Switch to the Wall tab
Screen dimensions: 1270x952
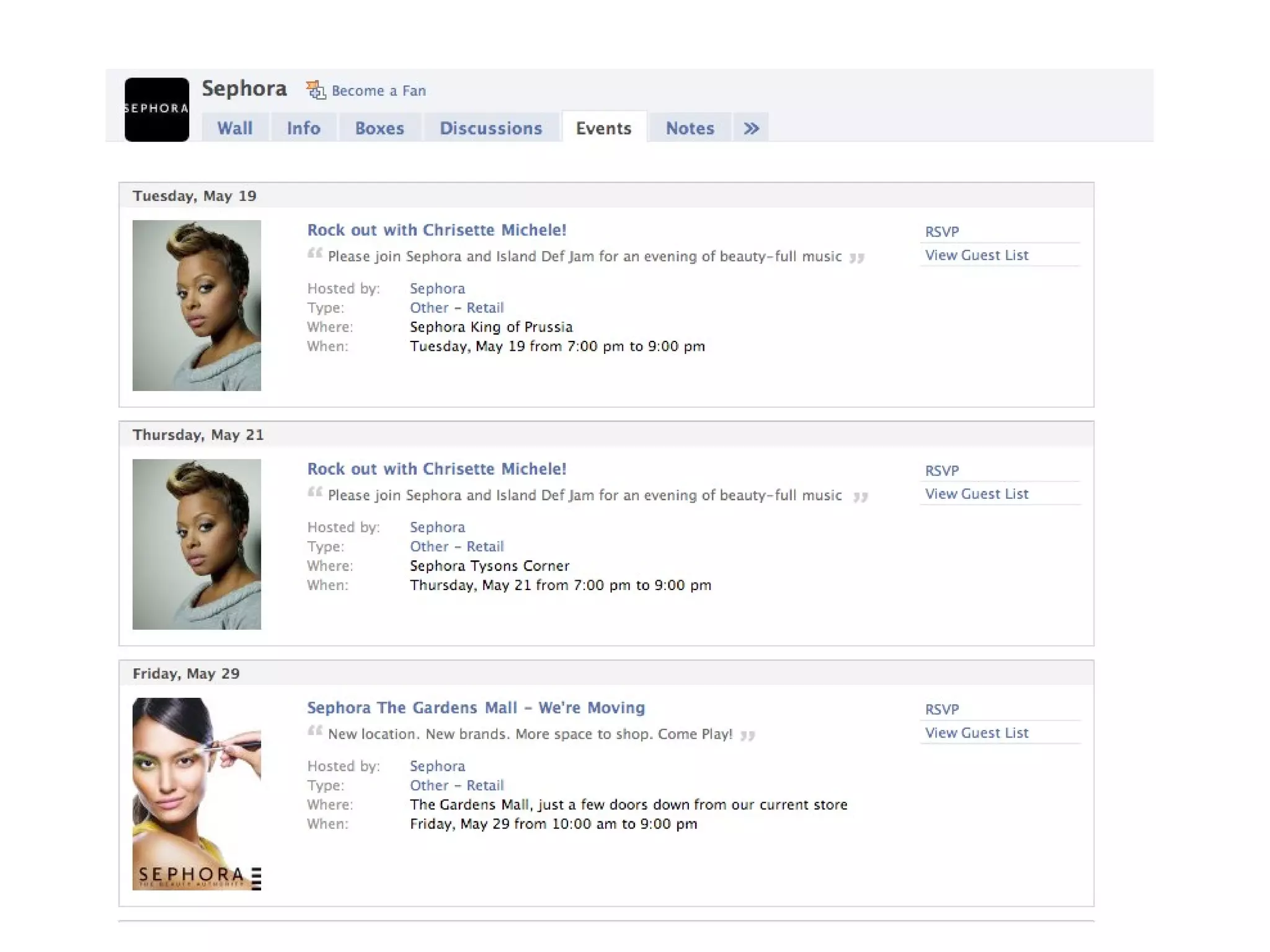(234, 128)
